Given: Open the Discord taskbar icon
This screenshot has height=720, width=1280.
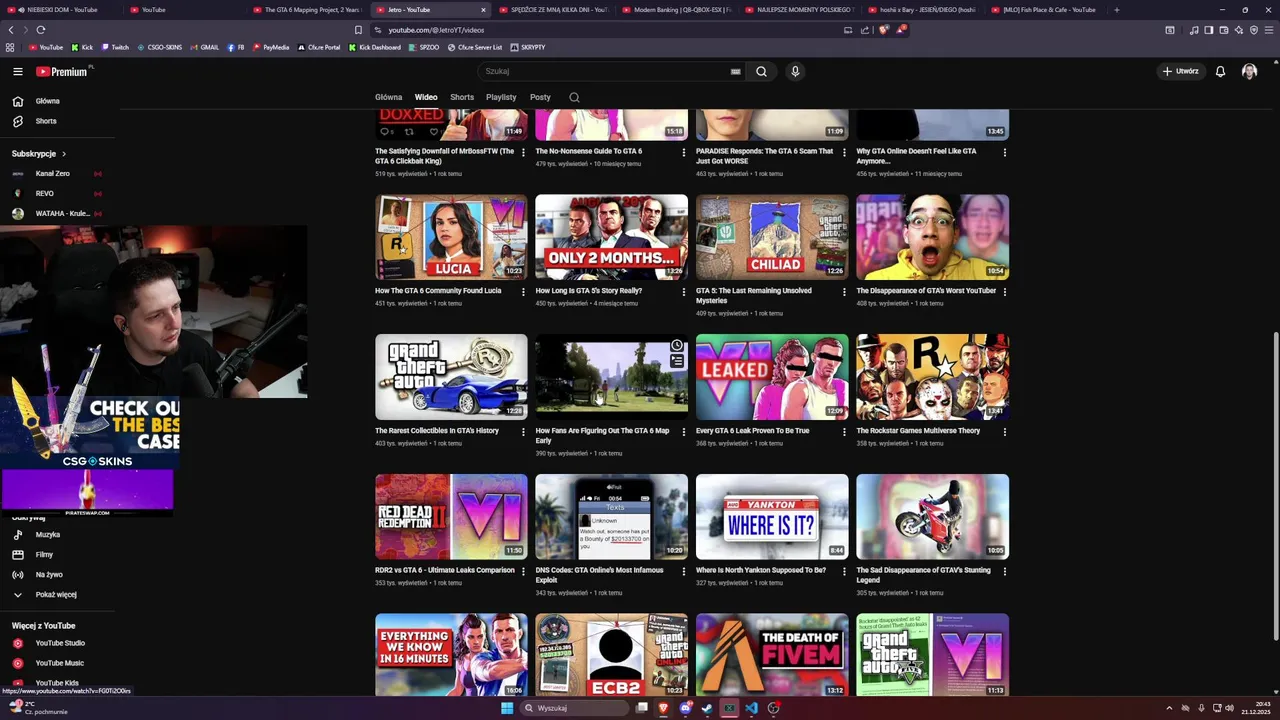Looking at the screenshot, I should tap(686, 708).
